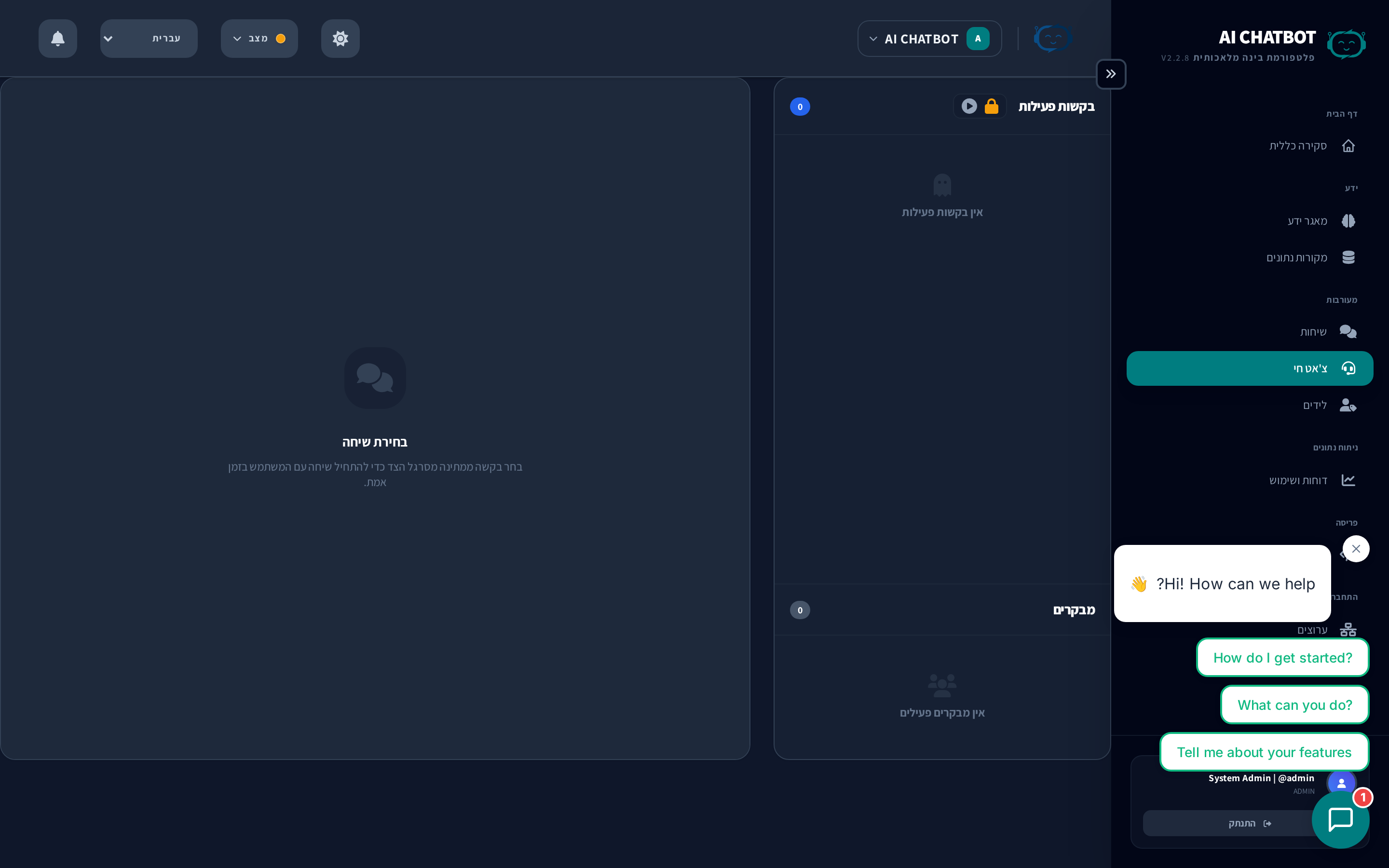Click the notifications bell icon
This screenshot has width=1389, height=868.
click(57, 39)
